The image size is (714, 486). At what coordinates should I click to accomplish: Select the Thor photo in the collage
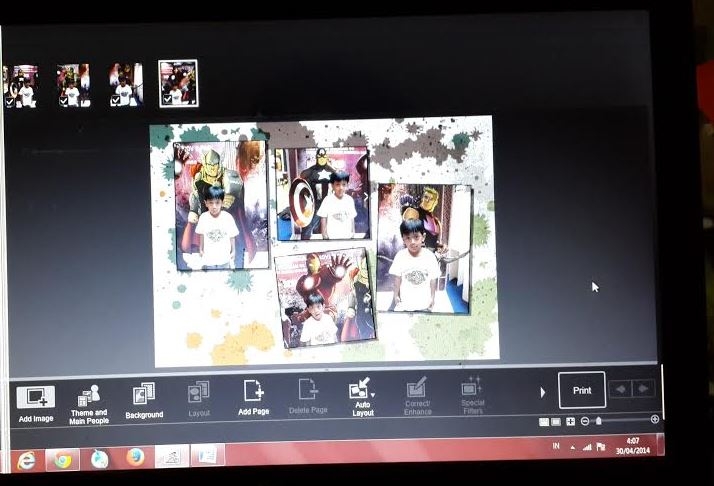point(222,205)
